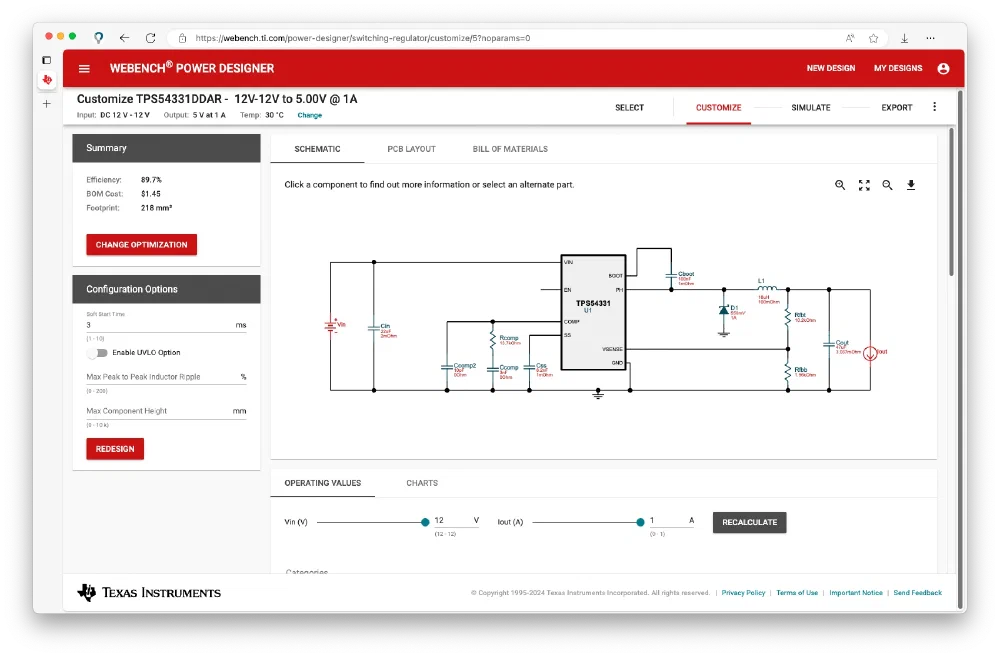
Task: Open the user account profile icon
Action: tap(943, 68)
